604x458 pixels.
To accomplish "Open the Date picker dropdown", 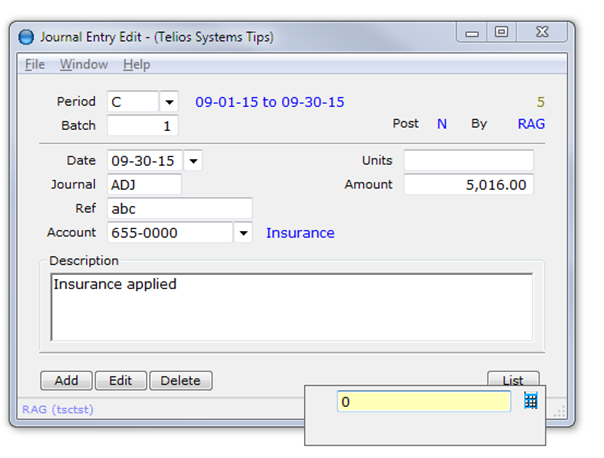I will pos(193,161).
